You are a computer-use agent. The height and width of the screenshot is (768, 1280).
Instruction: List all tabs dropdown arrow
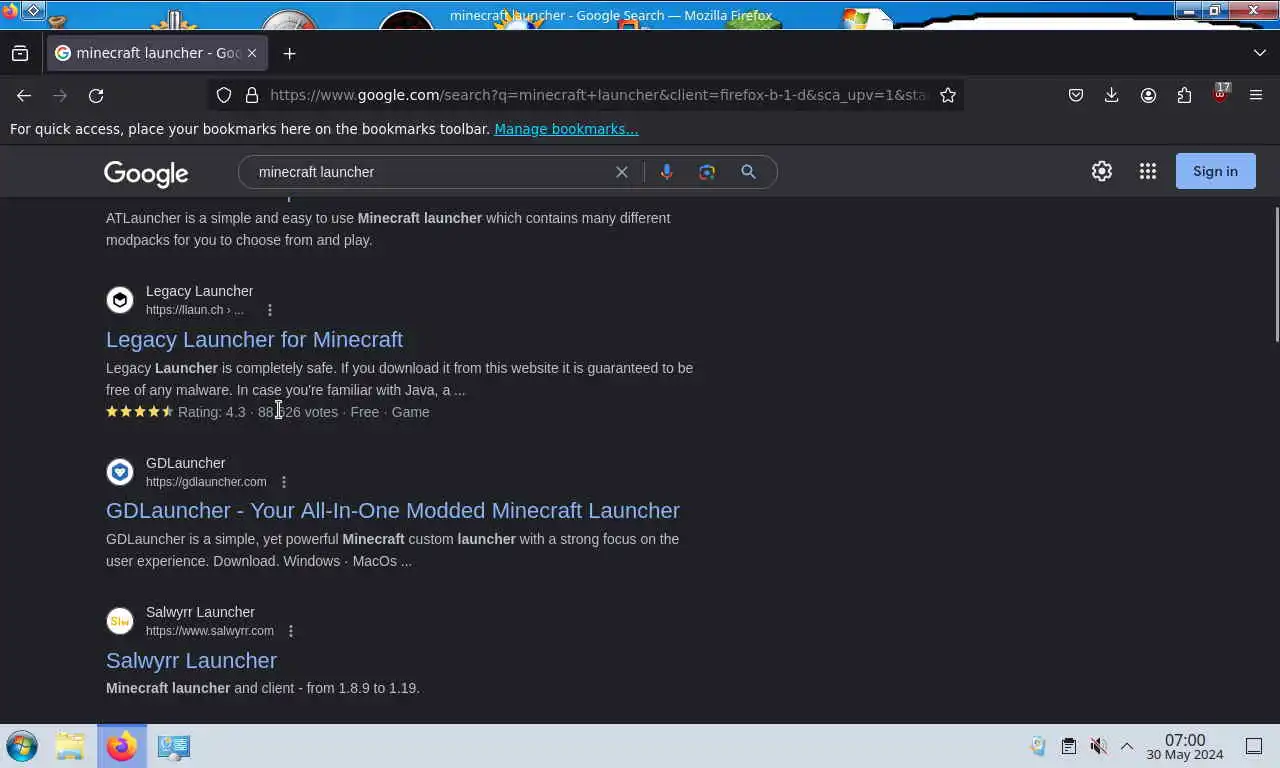(x=1259, y=53)
